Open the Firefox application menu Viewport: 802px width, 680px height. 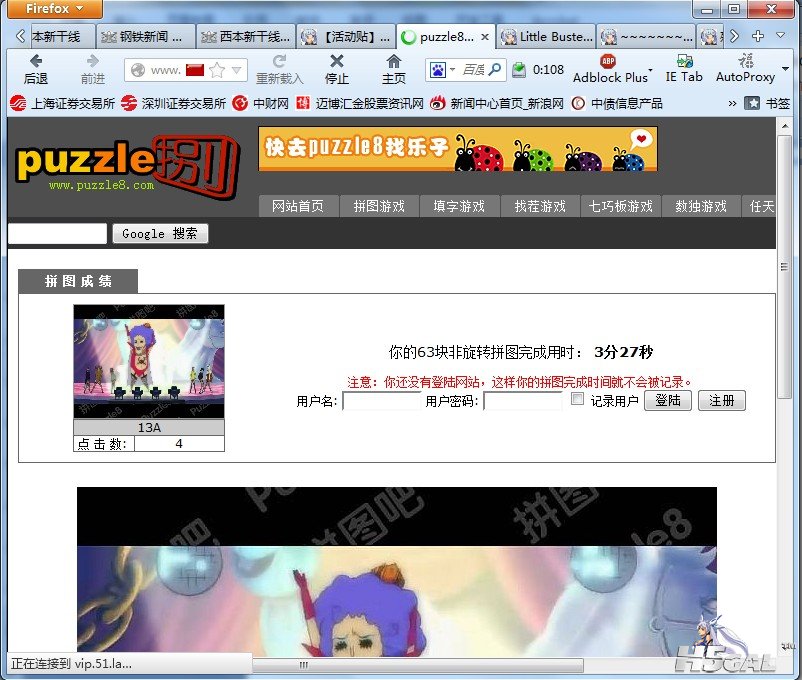tap(55, 9)
